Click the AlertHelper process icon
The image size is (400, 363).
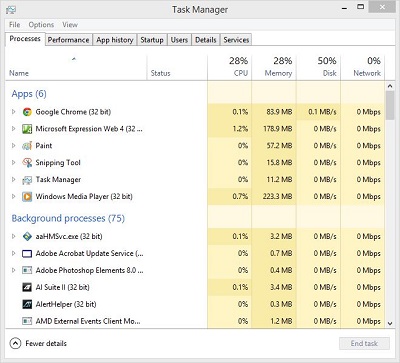(27, 304)
